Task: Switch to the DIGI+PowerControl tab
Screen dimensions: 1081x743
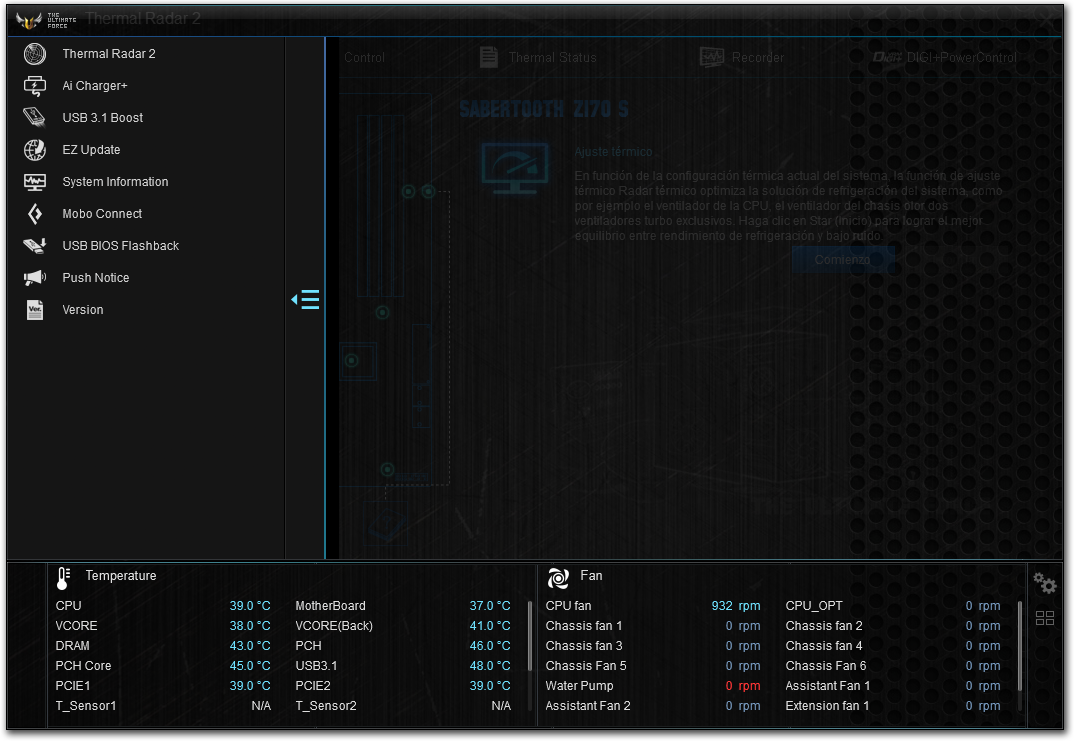Action: tap(961, 57)
